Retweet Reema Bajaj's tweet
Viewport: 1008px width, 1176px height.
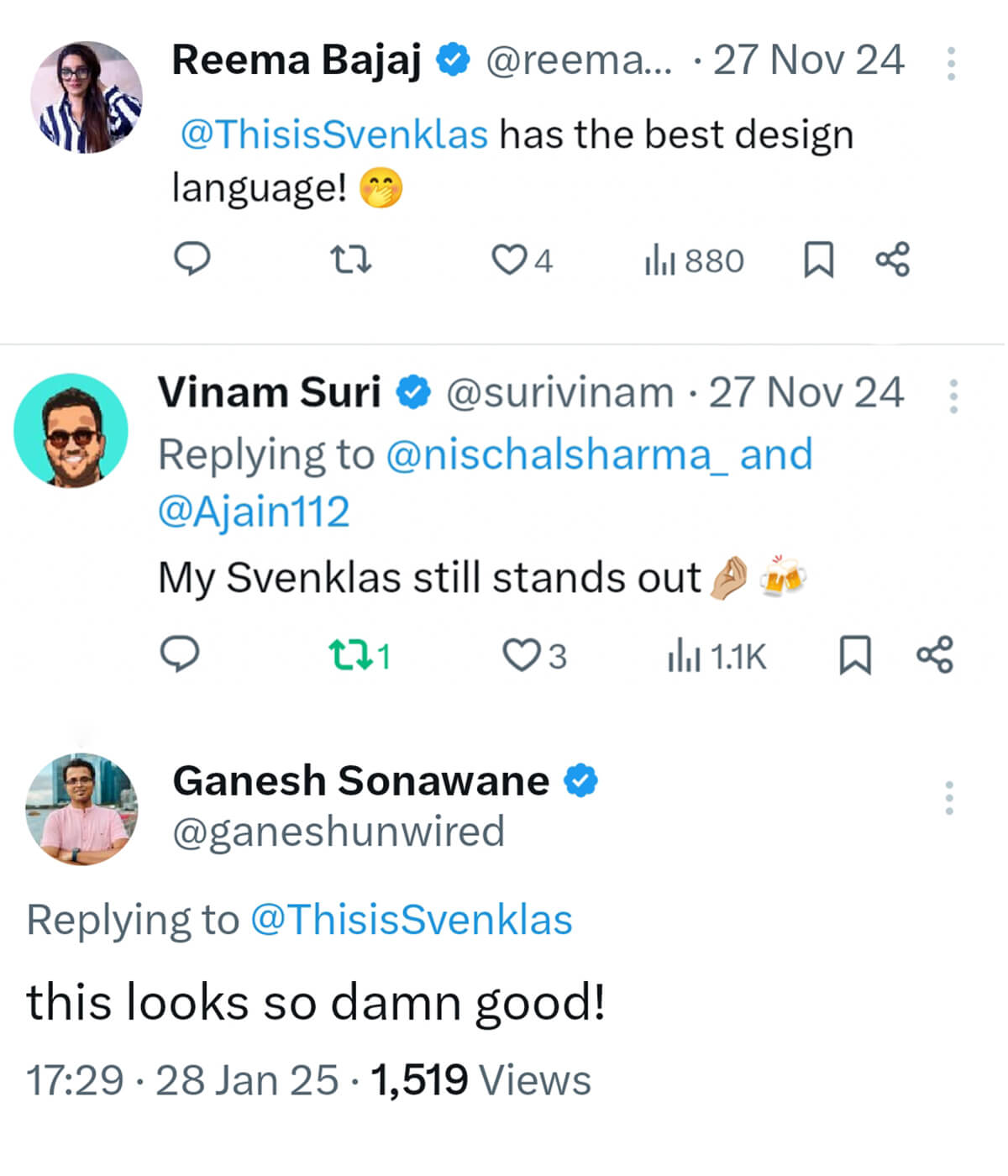(350, 260)
